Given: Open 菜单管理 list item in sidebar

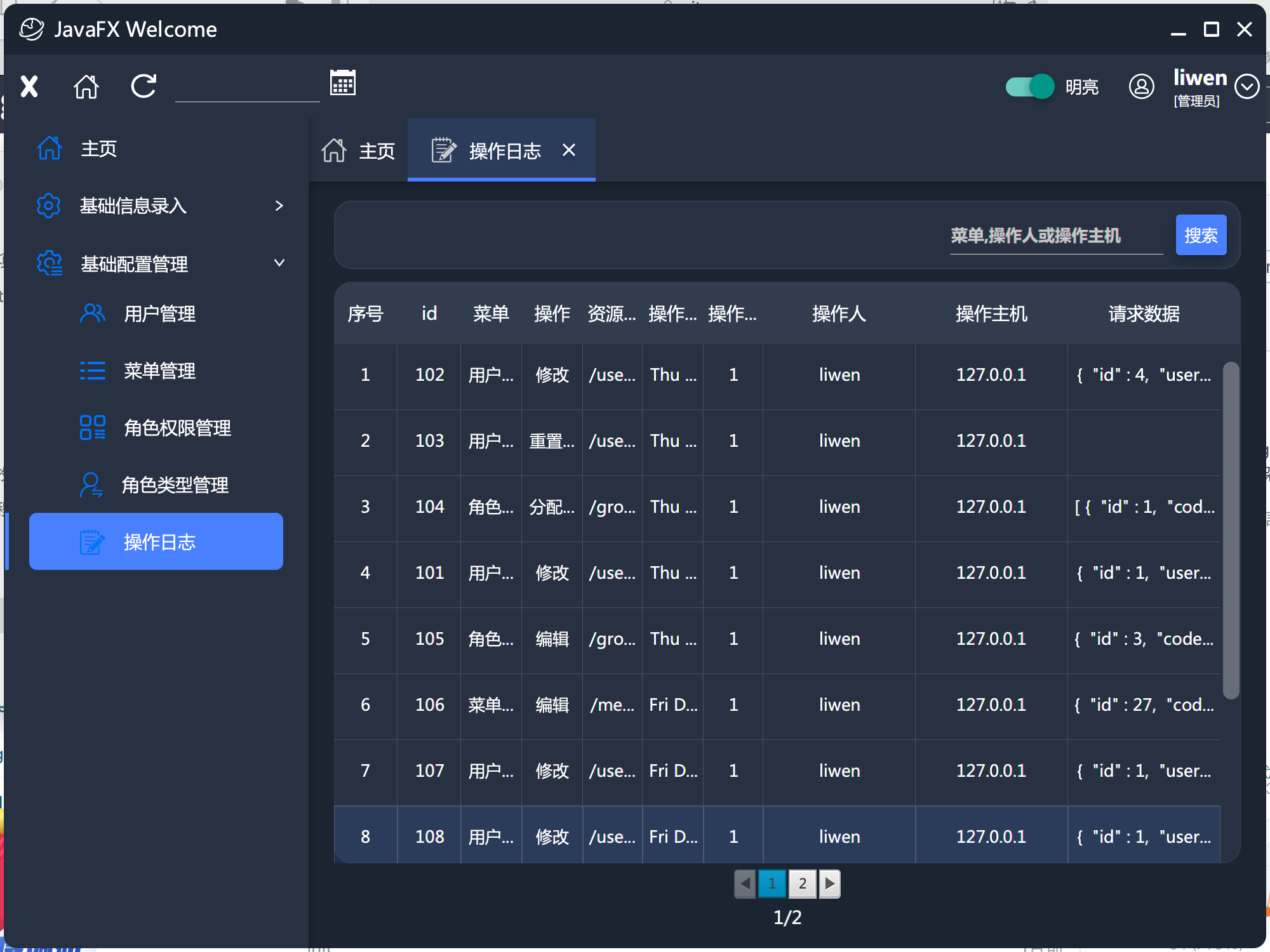Looking at the screenshot, I should pos(159,371).
